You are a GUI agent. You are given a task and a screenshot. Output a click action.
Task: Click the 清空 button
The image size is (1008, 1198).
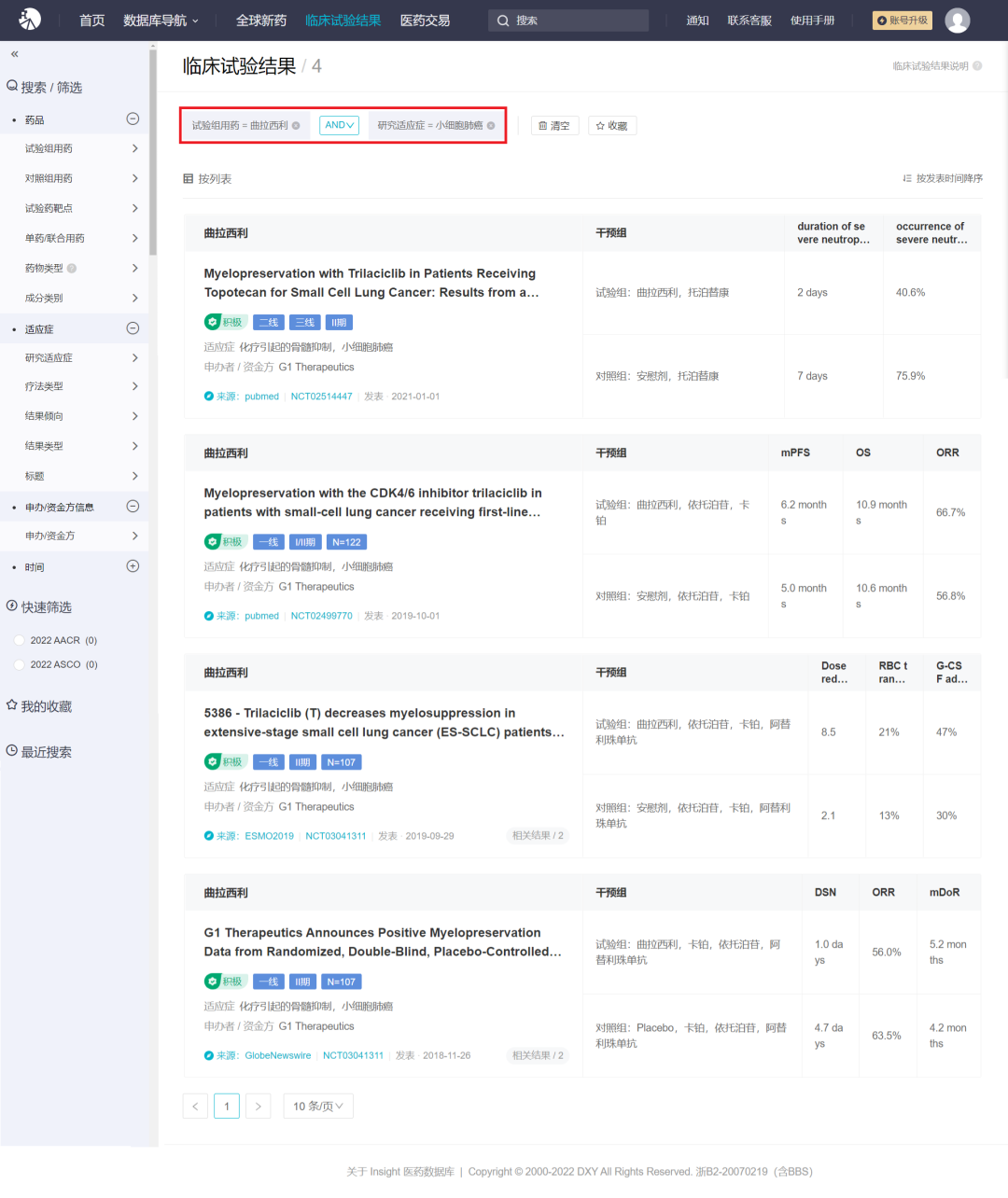click(x=554, y=126)
